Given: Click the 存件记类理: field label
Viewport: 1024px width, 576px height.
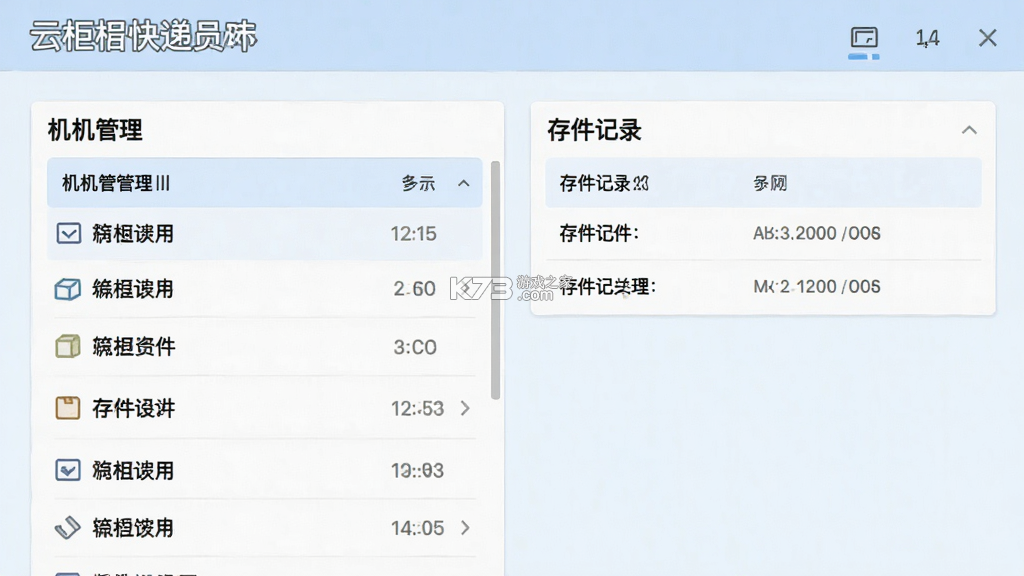Looking at the screenshot, I should click(x=607, y=287).
